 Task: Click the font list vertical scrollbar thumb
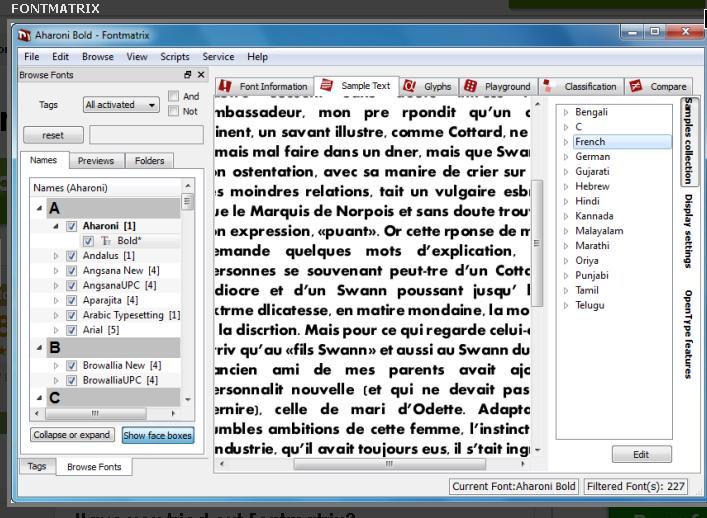click(188, 201)
